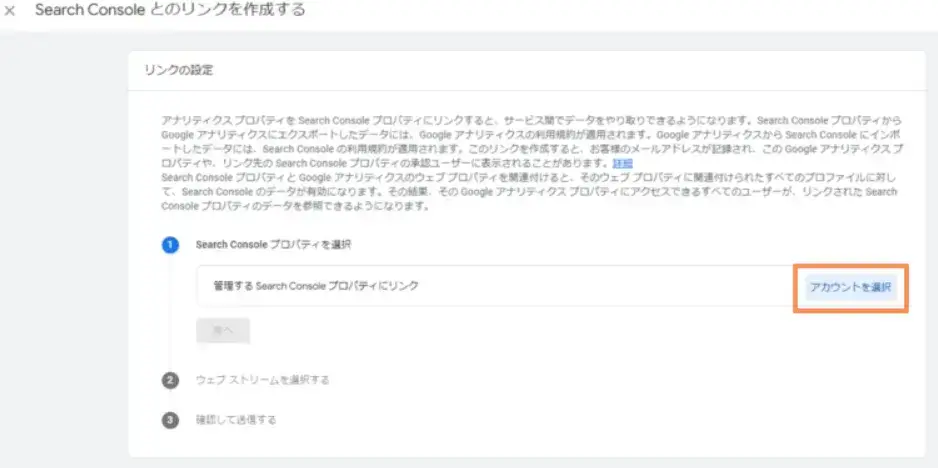Screen dimensions: 938x468
Task: Select step 3 確認して送信する
Action: point(236,420)
